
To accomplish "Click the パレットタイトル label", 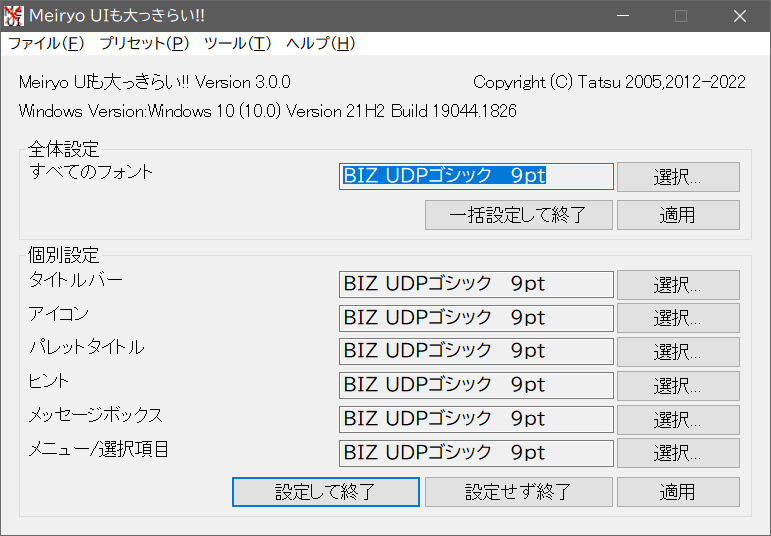I will (87, 347).
